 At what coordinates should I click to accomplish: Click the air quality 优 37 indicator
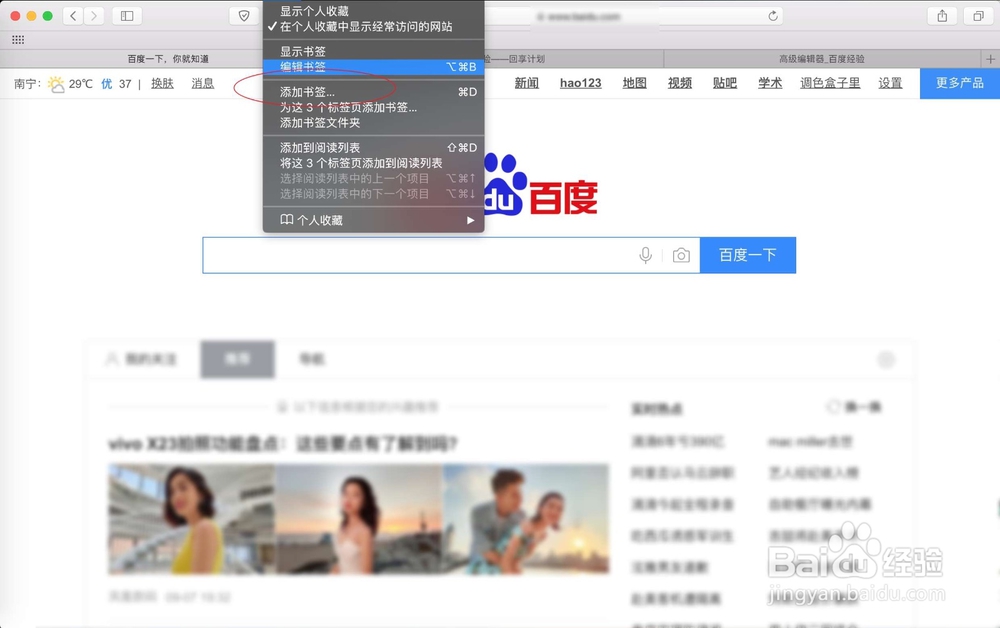click(x=116, y=84)
